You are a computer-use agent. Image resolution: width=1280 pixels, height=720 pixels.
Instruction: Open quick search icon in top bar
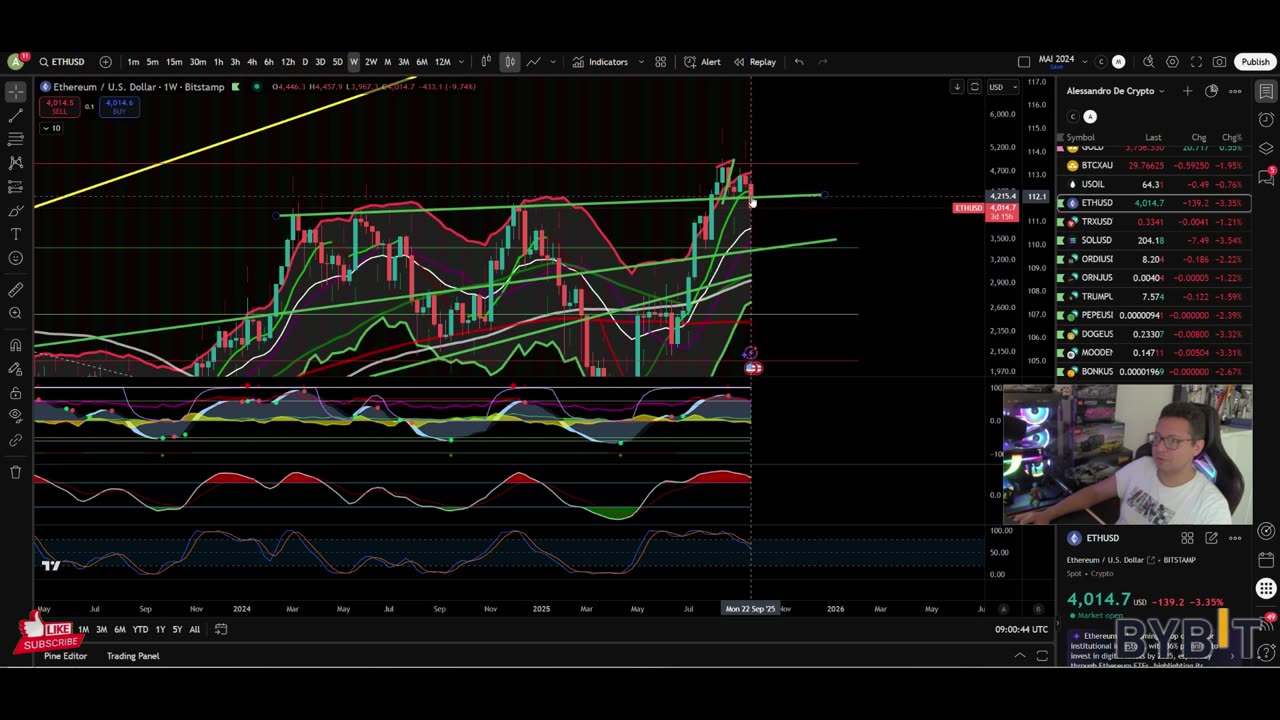(x=1148, y=62)
